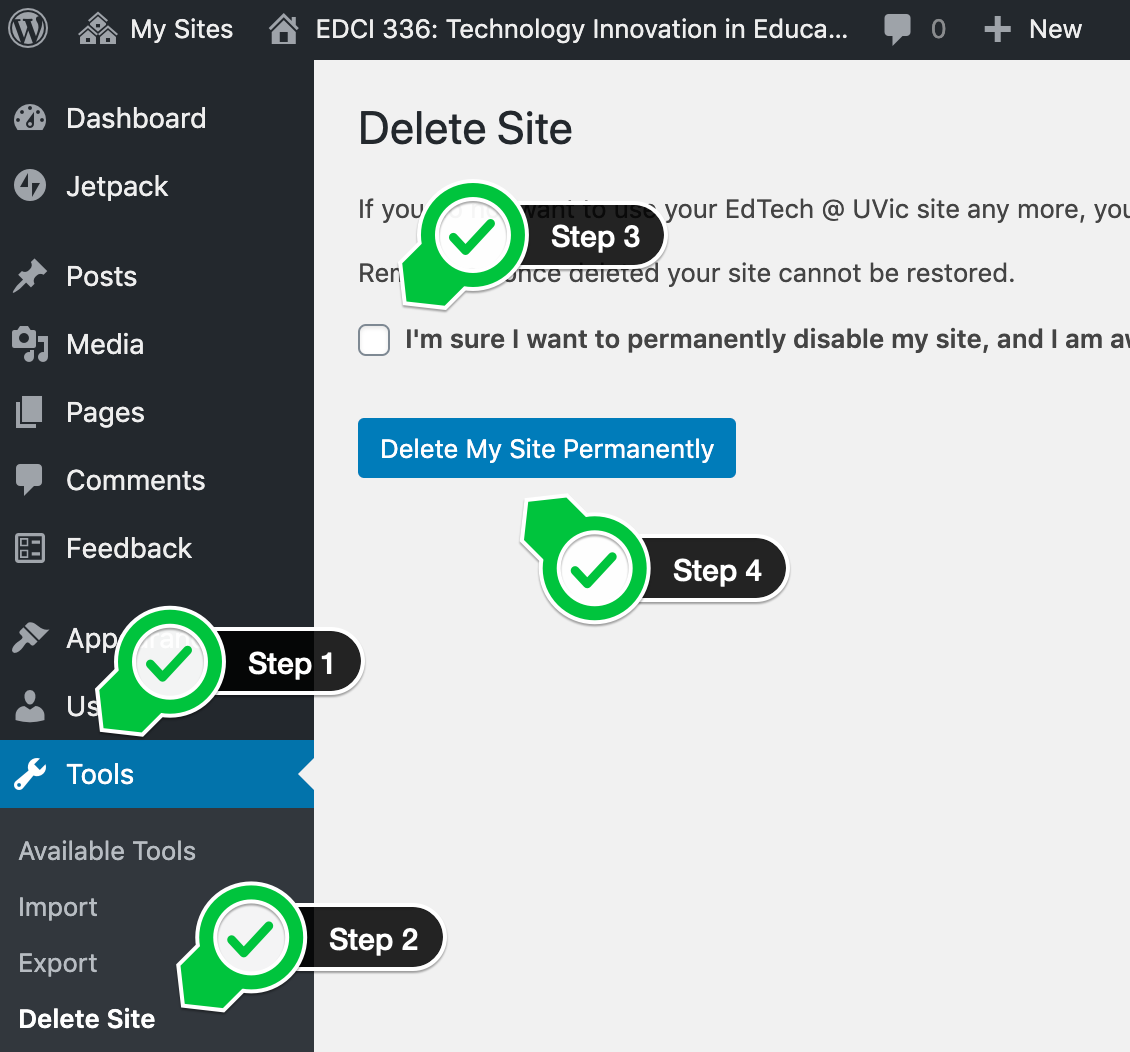Screen dimensions: 1130x1052
Task: Click the WordPress logo icon
Action: coord(28,29)
